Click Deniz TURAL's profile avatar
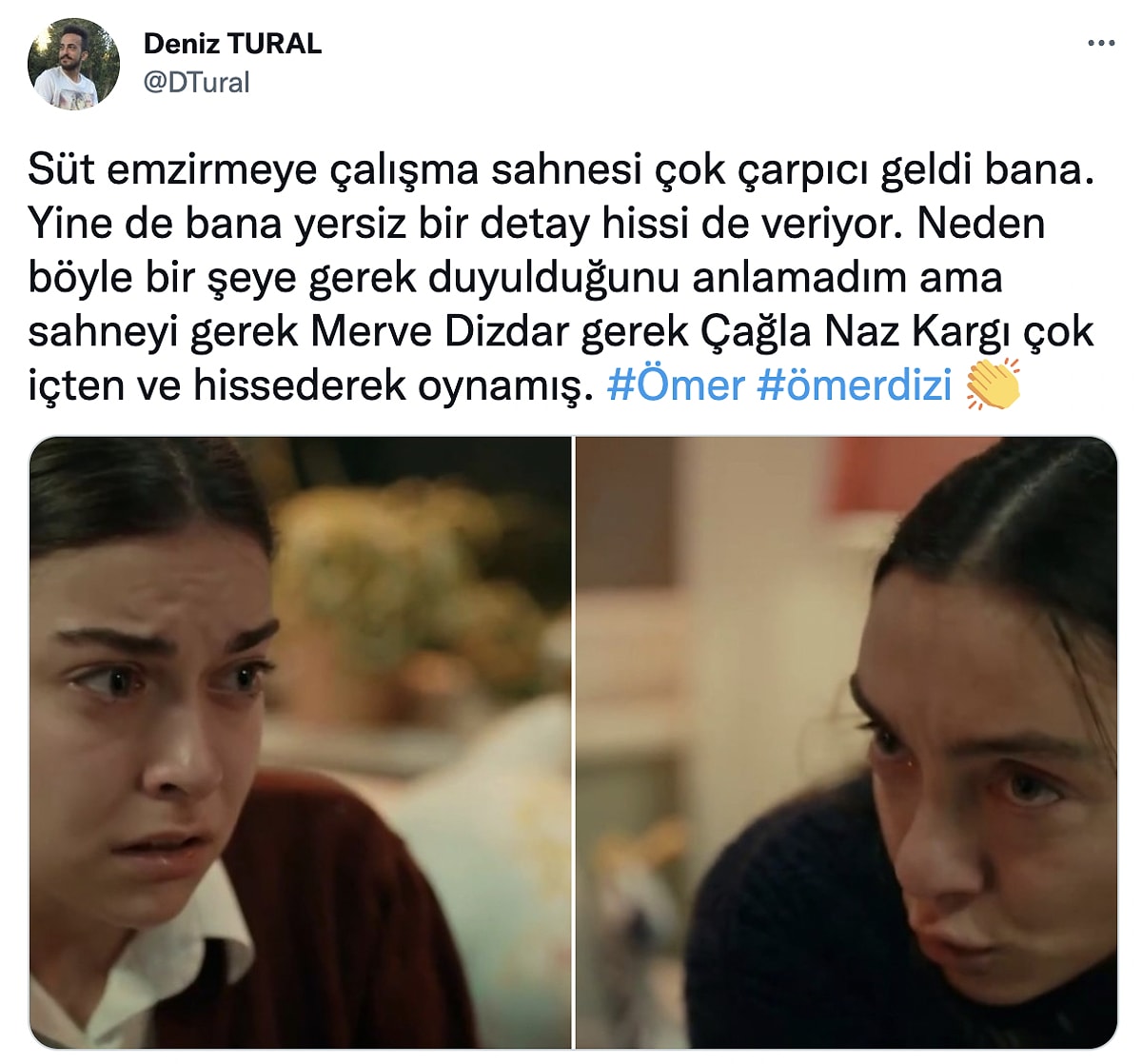This screenshot has height=1064, width=1142. point(74,63)
